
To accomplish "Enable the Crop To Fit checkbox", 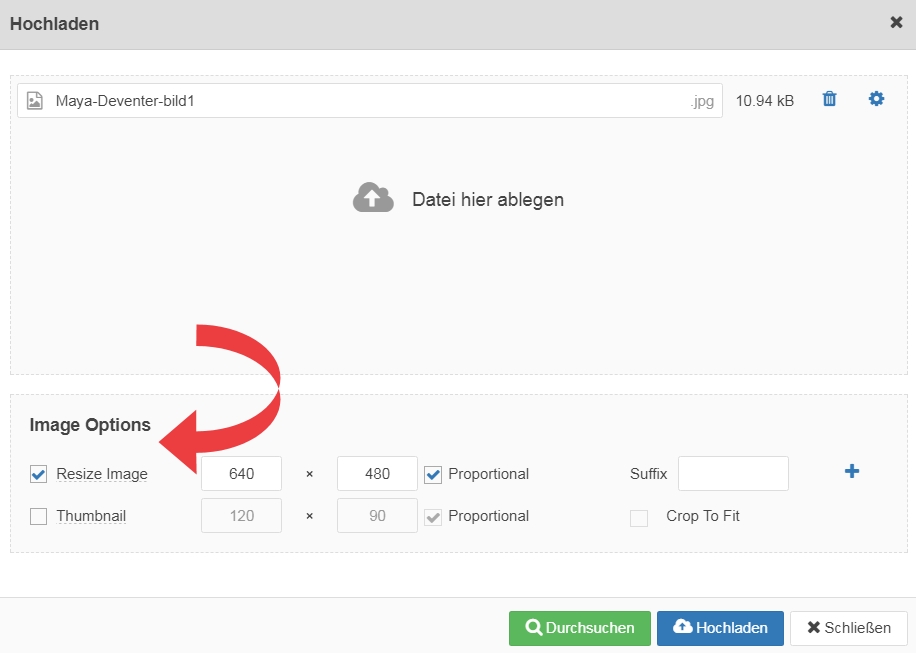I will pos(638,517).
